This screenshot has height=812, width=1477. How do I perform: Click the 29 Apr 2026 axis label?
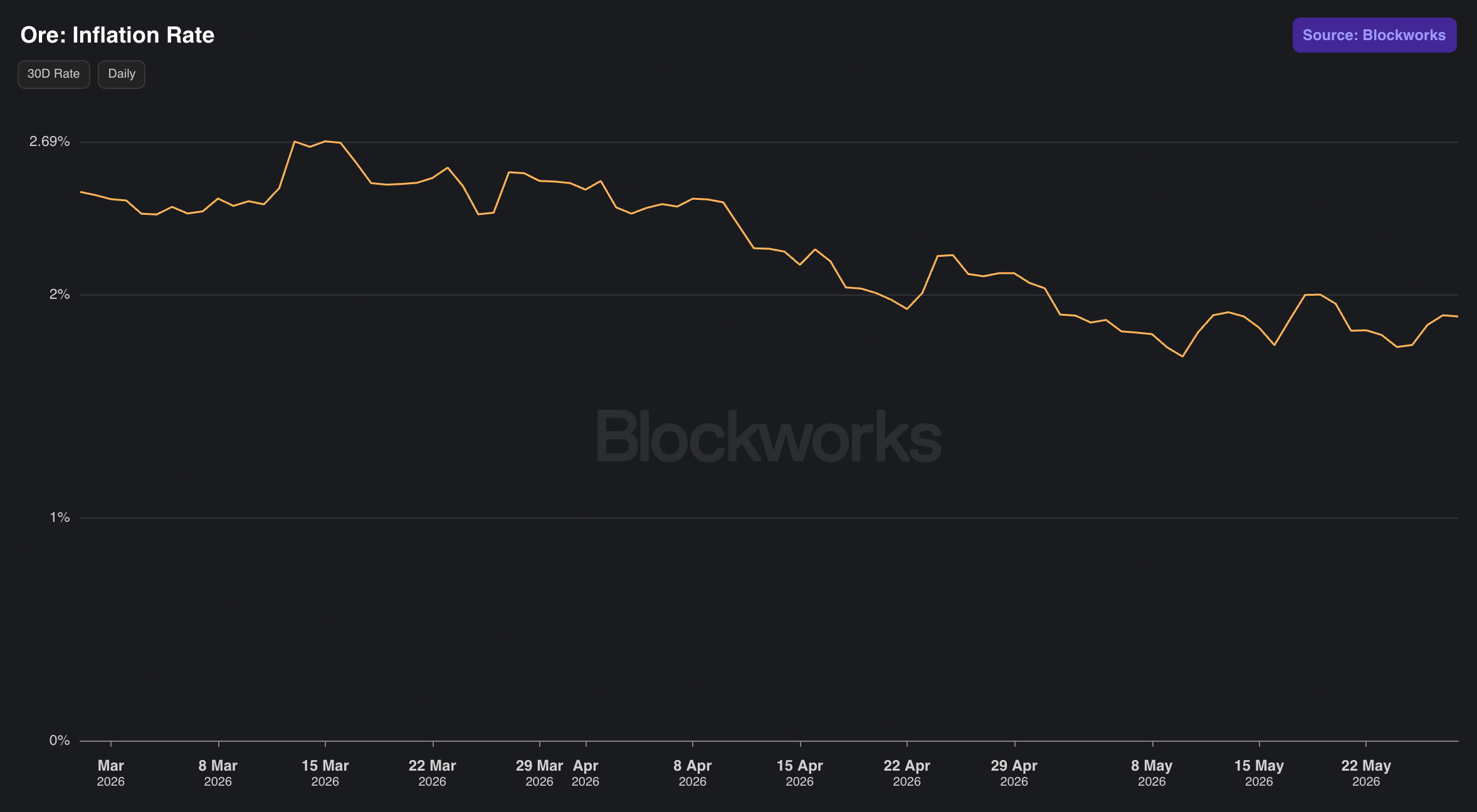point(1014,773)
